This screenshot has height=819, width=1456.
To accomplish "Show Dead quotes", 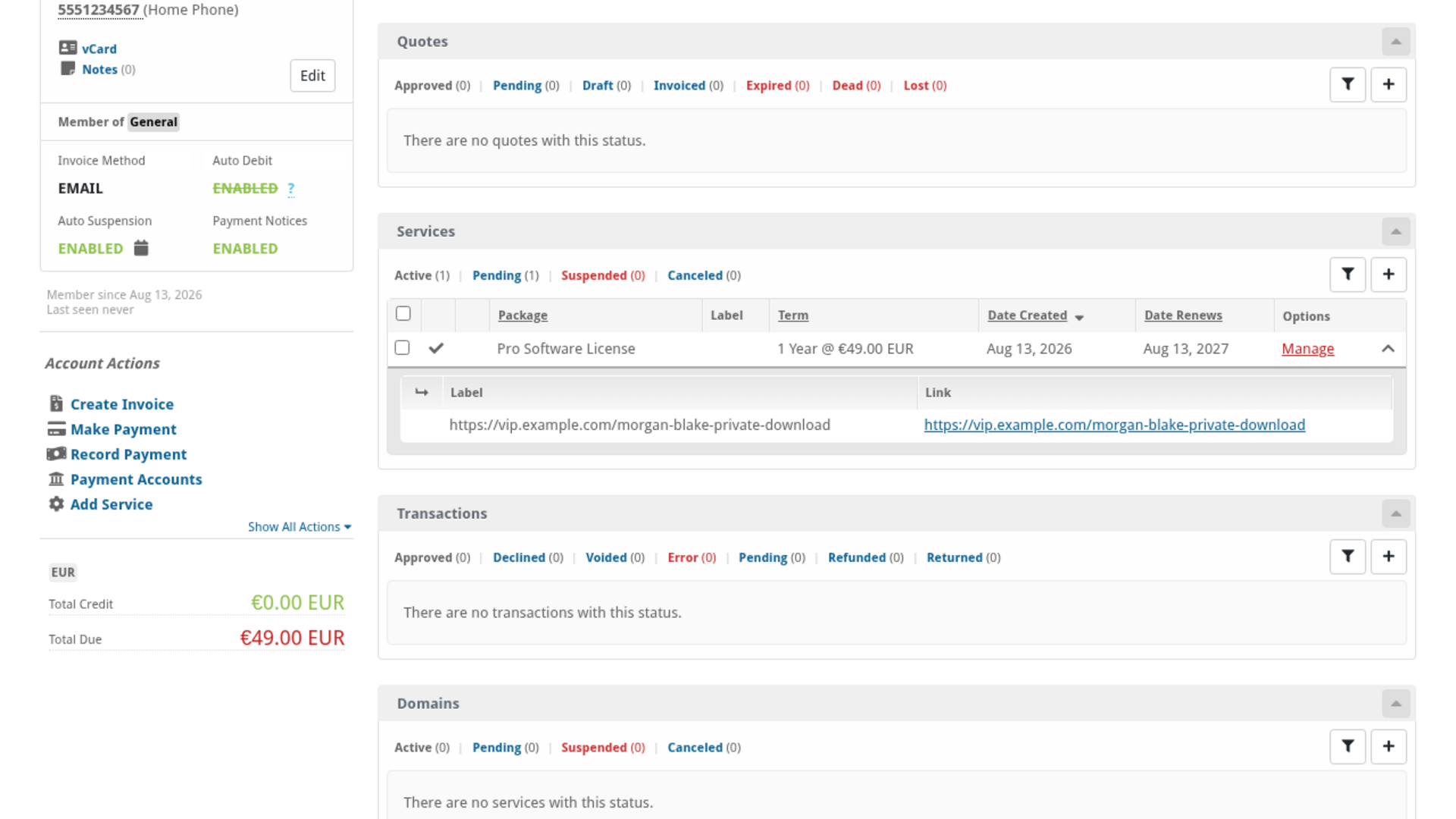I will coord(856,86).
